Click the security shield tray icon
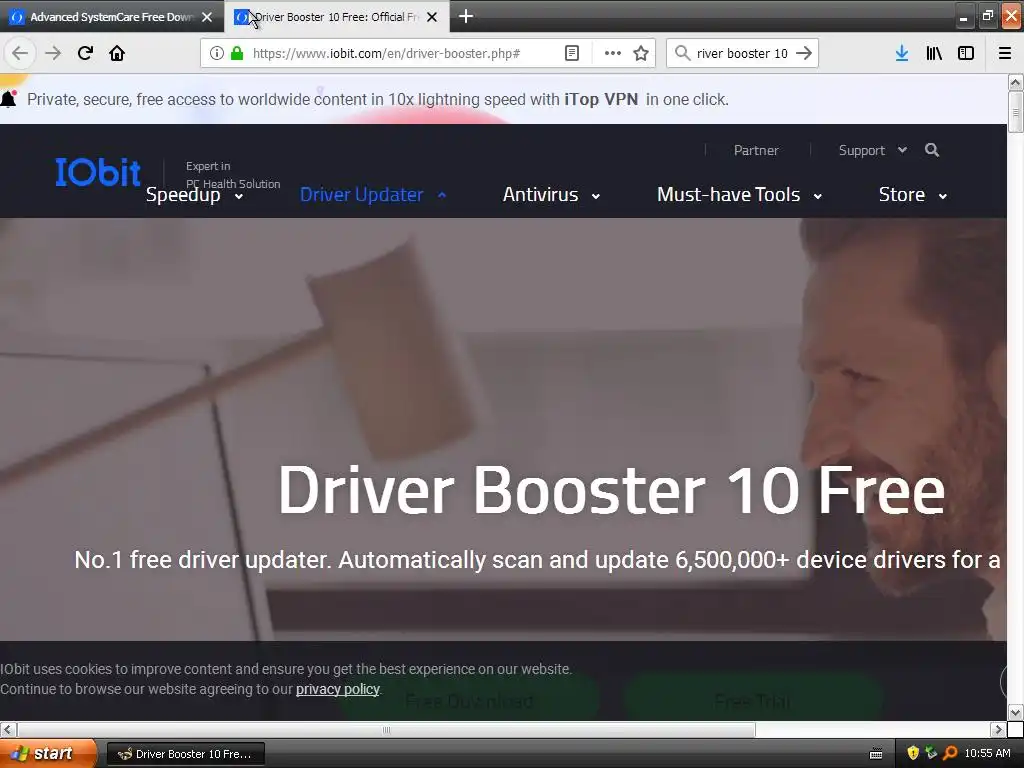1024x768 pixels. 913,753
